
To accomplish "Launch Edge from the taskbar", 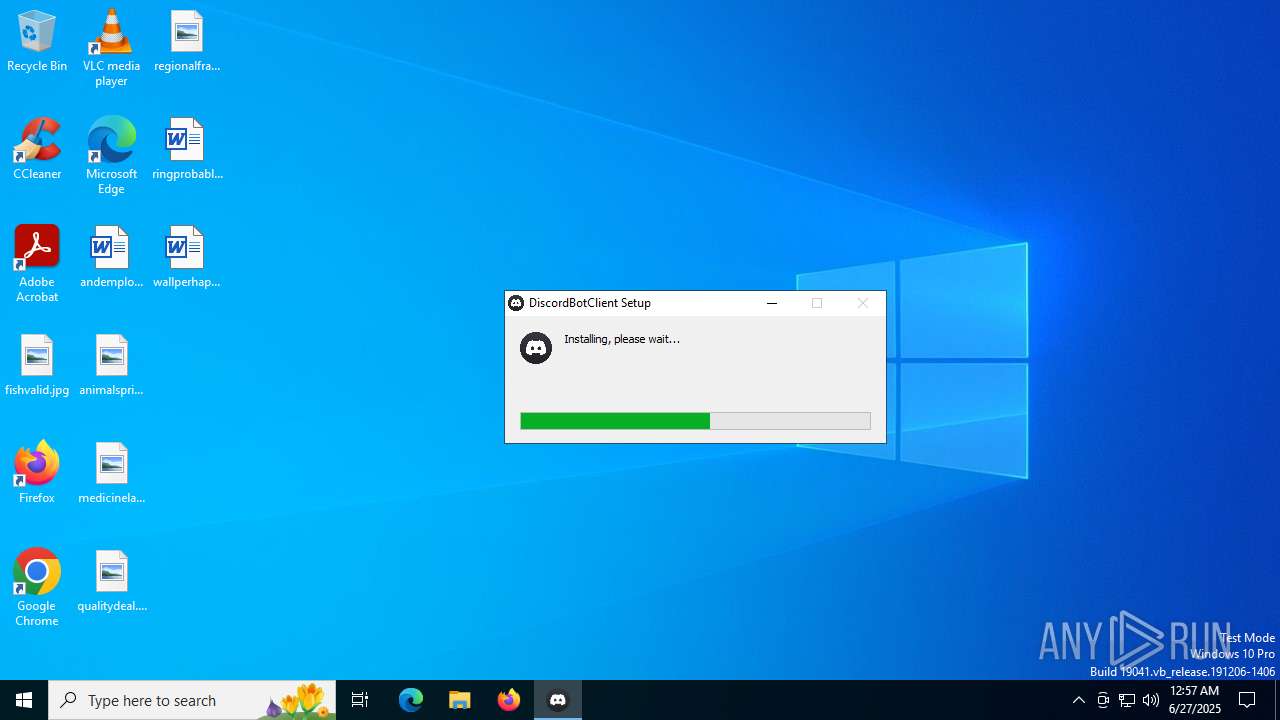I will [411, 700].
